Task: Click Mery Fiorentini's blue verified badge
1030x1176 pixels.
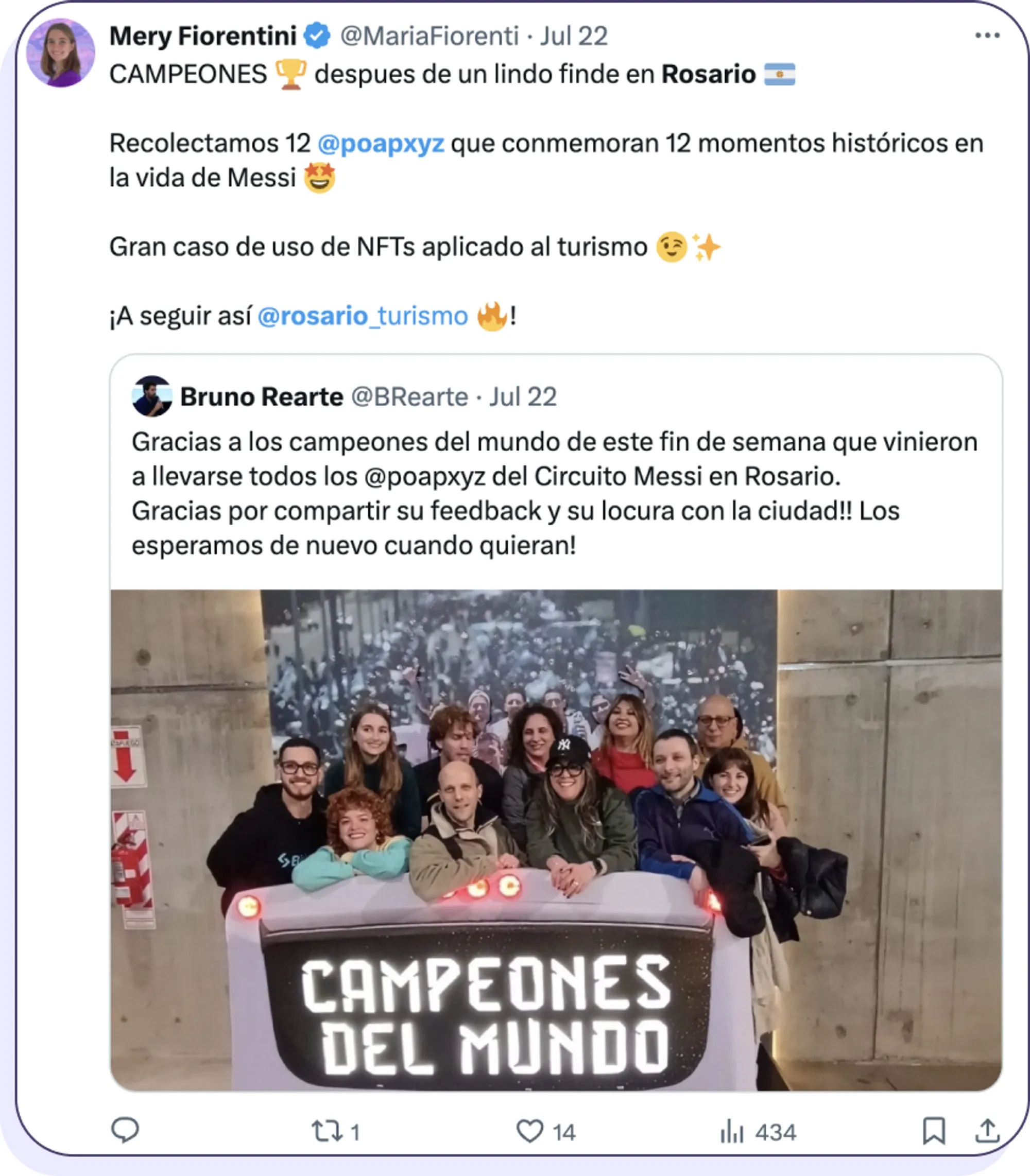Action: [x=317, y=36]
